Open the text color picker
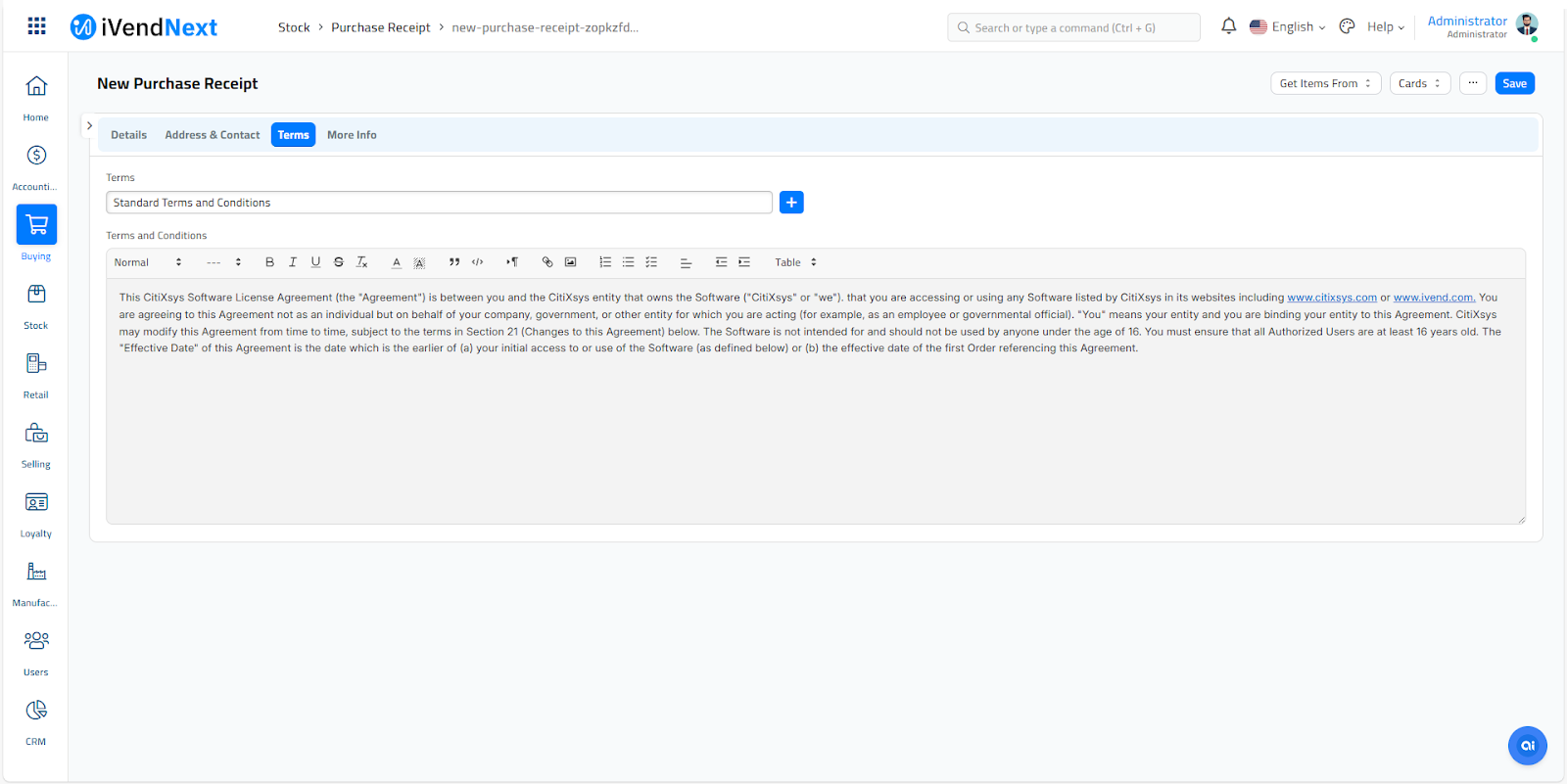The height and width of the screenshot is (784, 1567). pos(397,262)
